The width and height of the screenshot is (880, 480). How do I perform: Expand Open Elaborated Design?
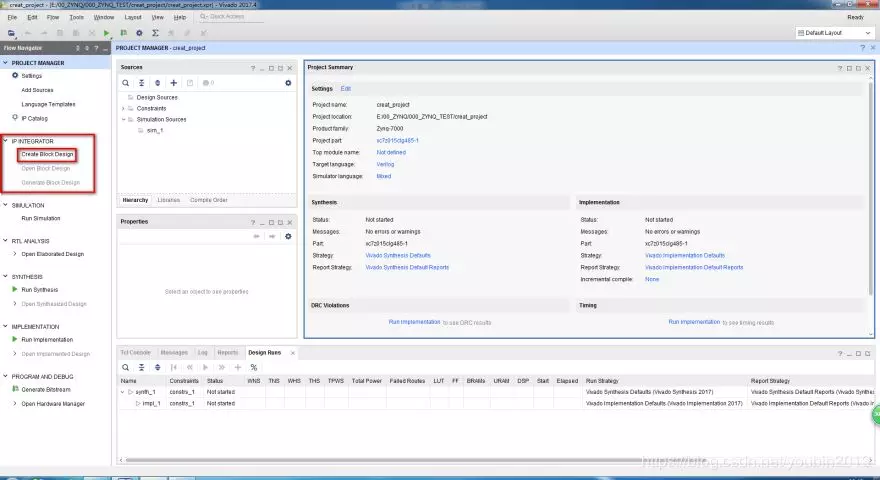pos(14,254)
